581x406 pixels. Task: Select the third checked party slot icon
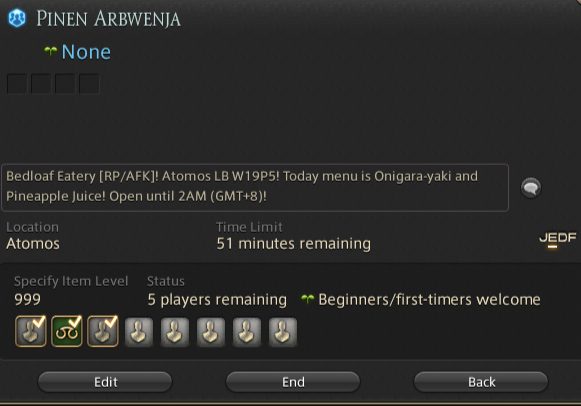tap(103, 331)
